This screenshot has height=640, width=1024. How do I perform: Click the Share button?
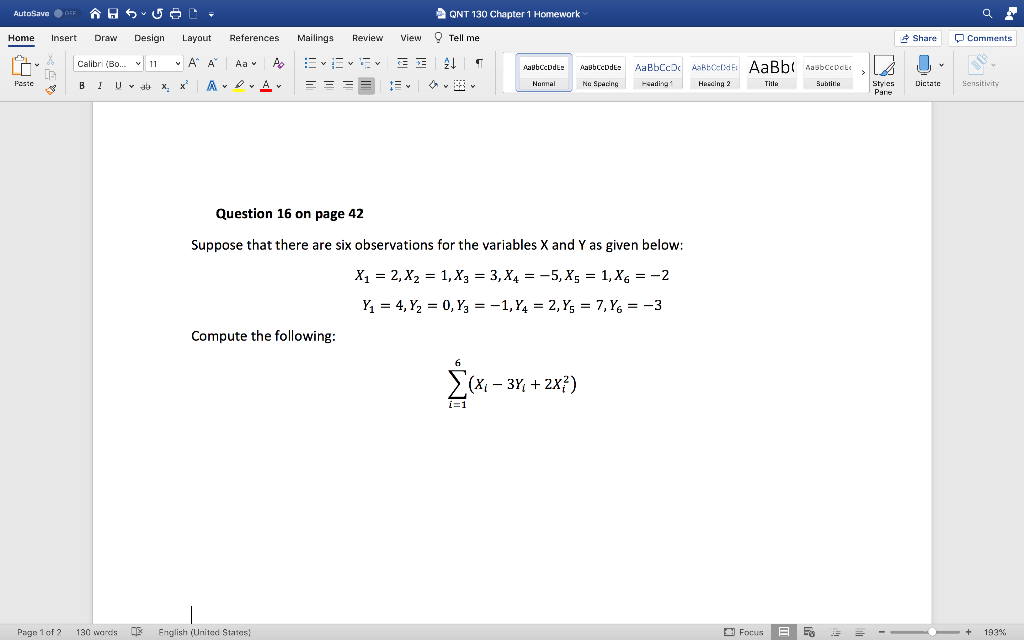(x=917, y=37)
